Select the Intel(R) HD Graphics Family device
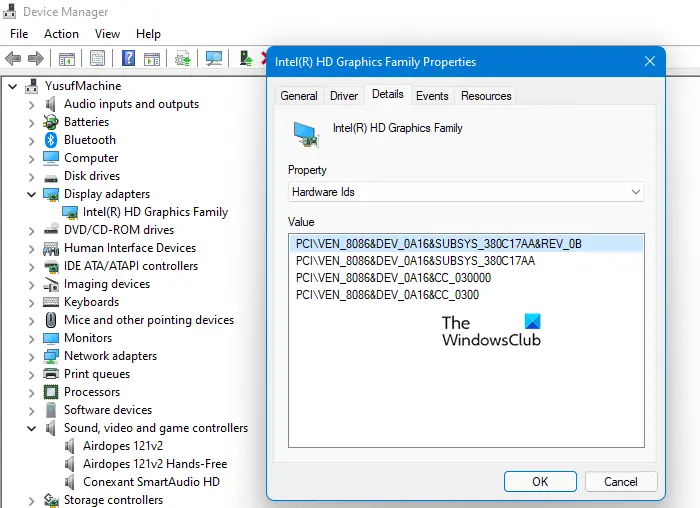Image resolution: width=700 pixels, height=508 pixels. point(155,212)
